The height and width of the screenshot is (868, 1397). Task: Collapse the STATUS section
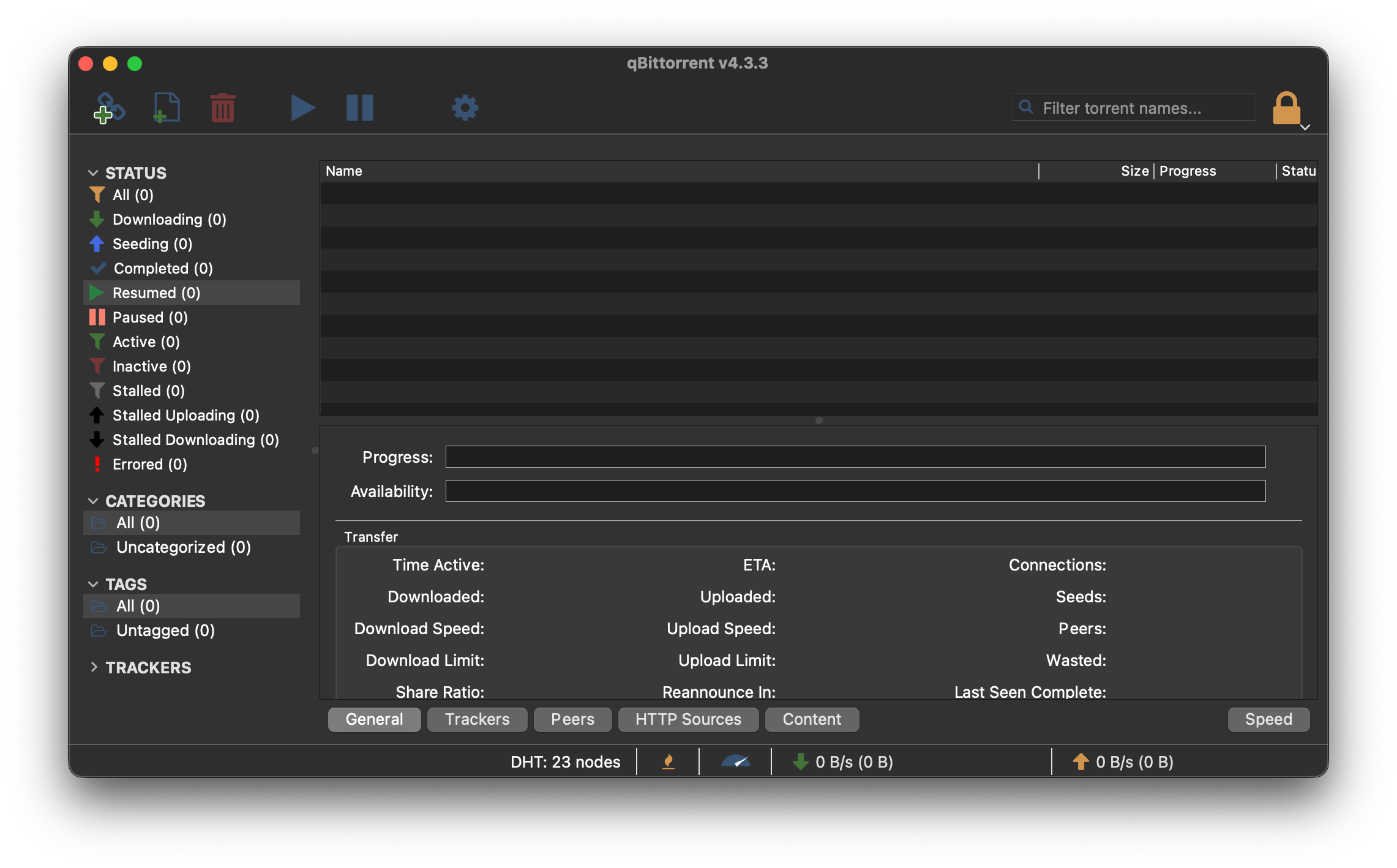(93, 173)
